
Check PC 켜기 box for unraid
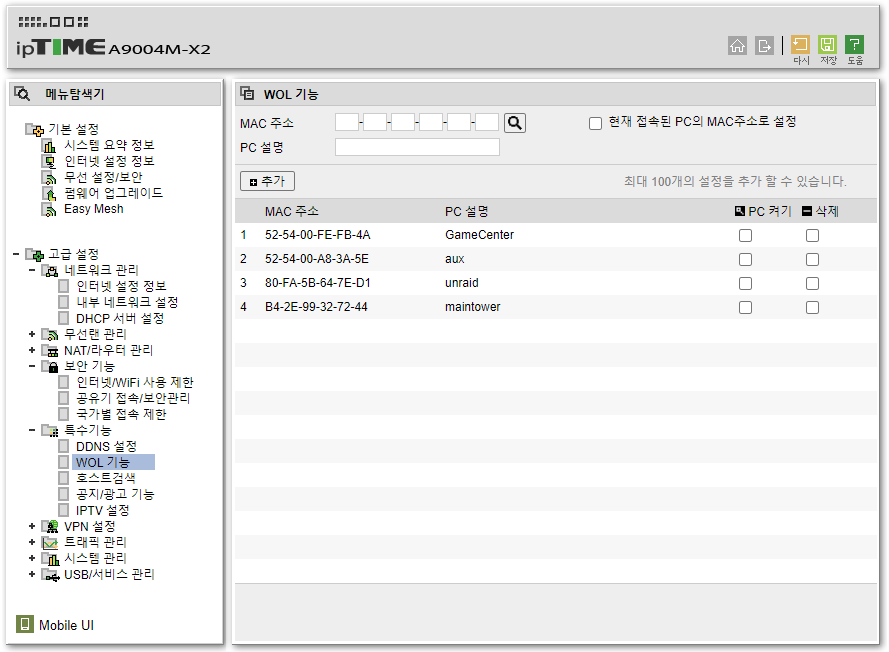click(x=746, y=283)
